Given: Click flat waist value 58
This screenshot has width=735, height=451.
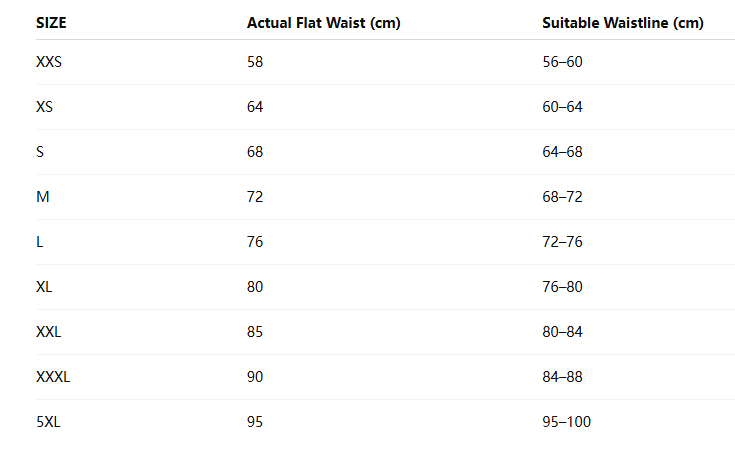Looking at the screenshot, I should tap(255, 62).
